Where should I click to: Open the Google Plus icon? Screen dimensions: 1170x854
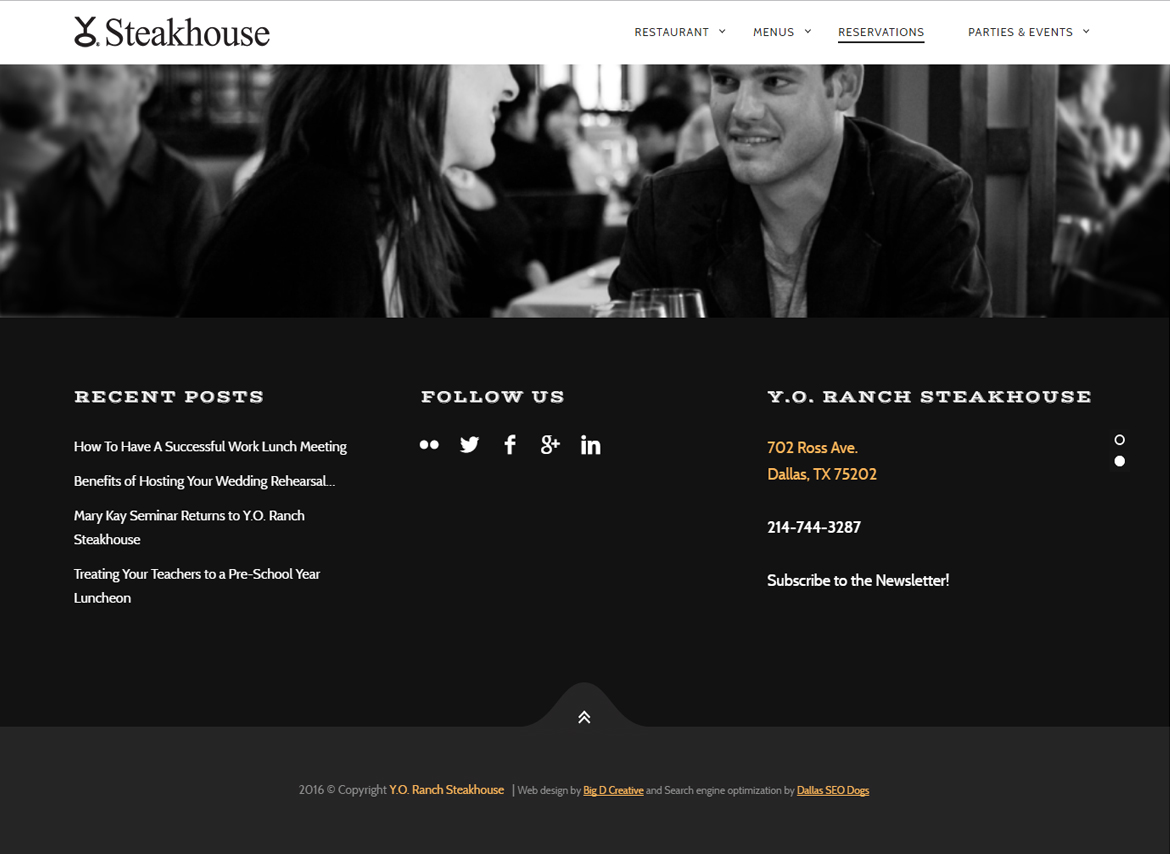click(x=550, y=445)
